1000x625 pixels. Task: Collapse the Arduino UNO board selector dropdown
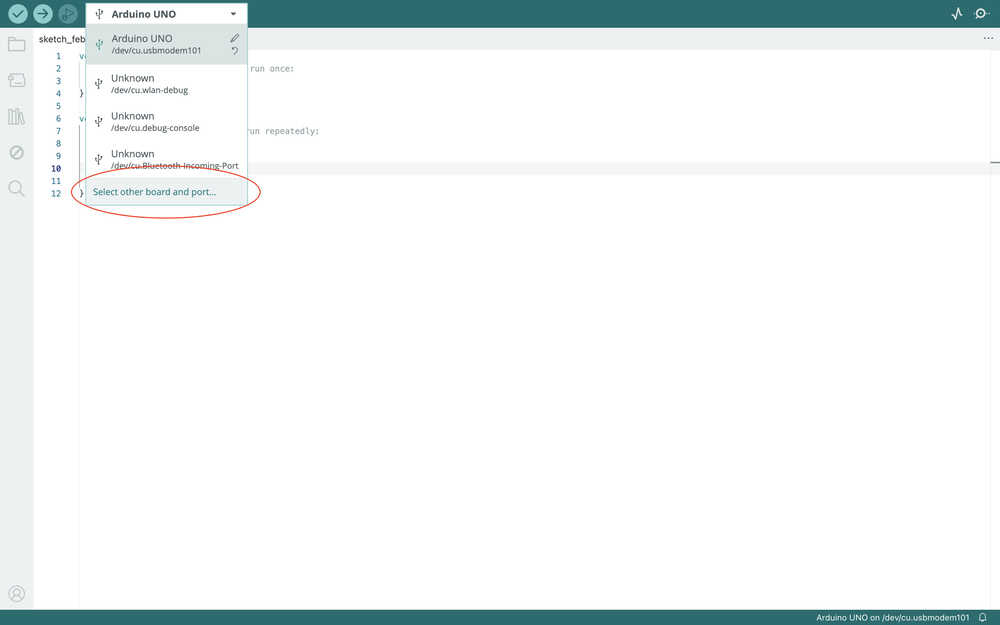point(166,14)
